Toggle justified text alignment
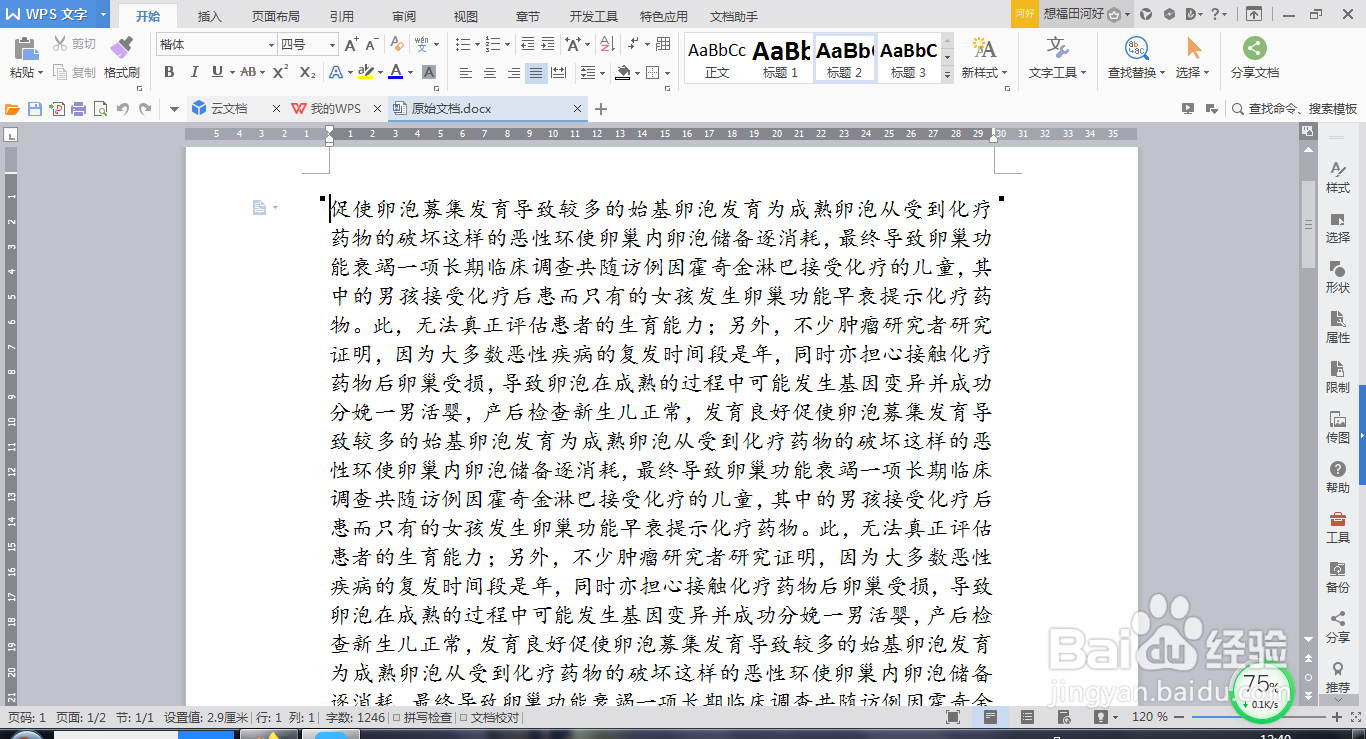1366x739 pixels. pos(537,72)
